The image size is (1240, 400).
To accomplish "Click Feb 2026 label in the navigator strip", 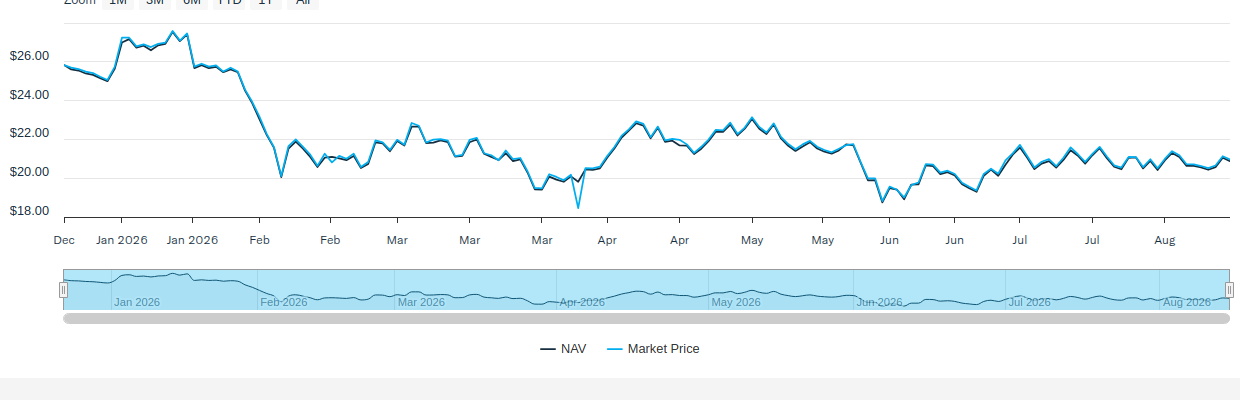I will (x=284, y=302).
